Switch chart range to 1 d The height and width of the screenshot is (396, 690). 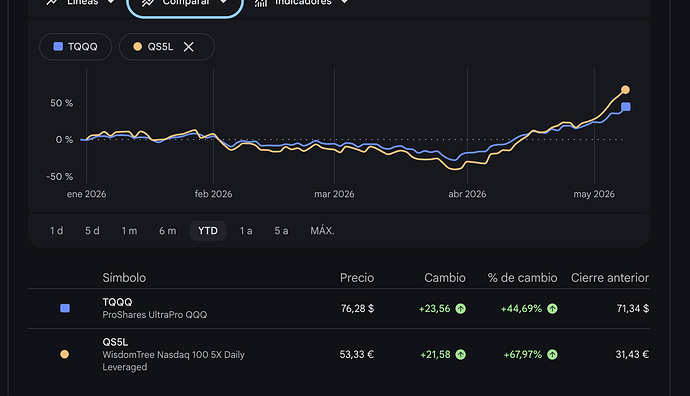(56, 231)
